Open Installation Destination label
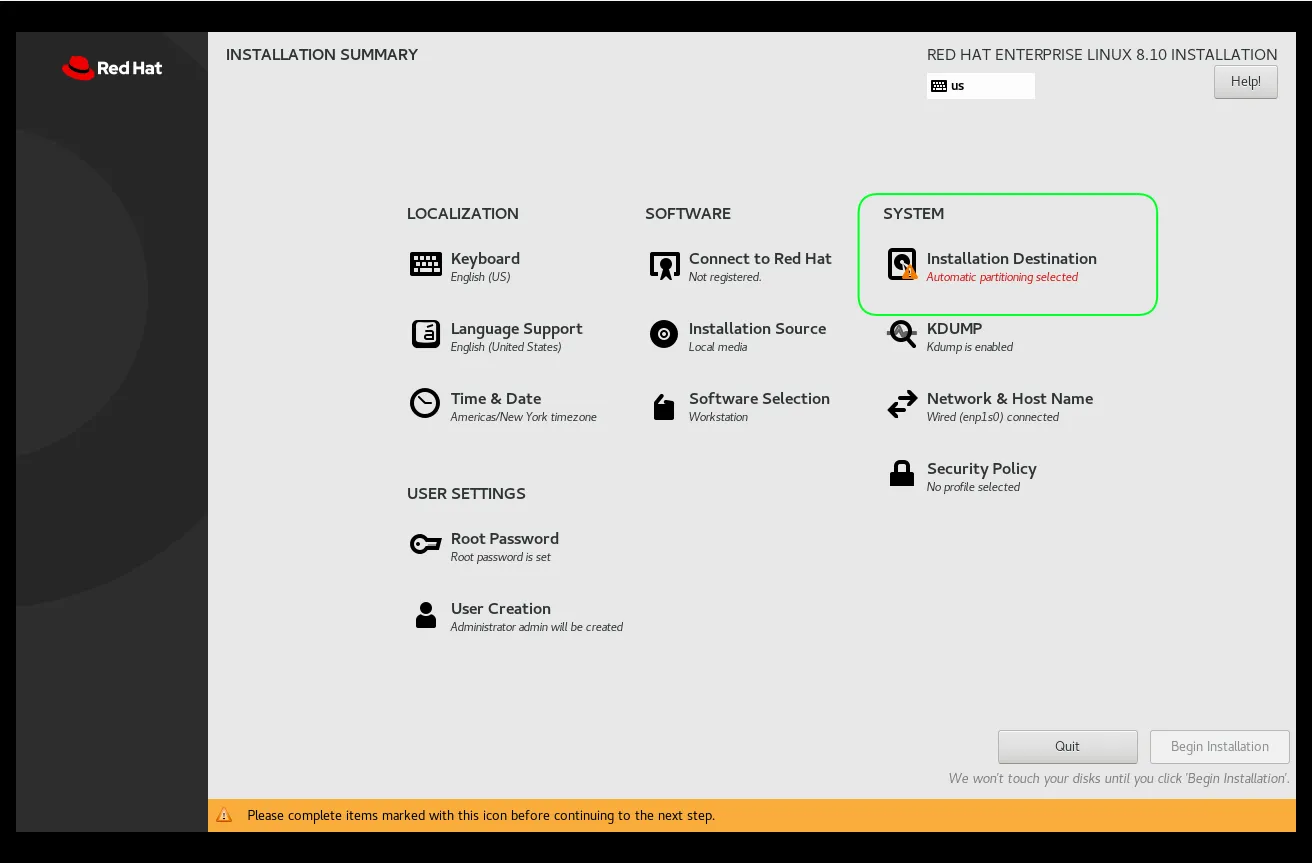The width and height of the screenshot is (1312, 863). coord(1011,258)
